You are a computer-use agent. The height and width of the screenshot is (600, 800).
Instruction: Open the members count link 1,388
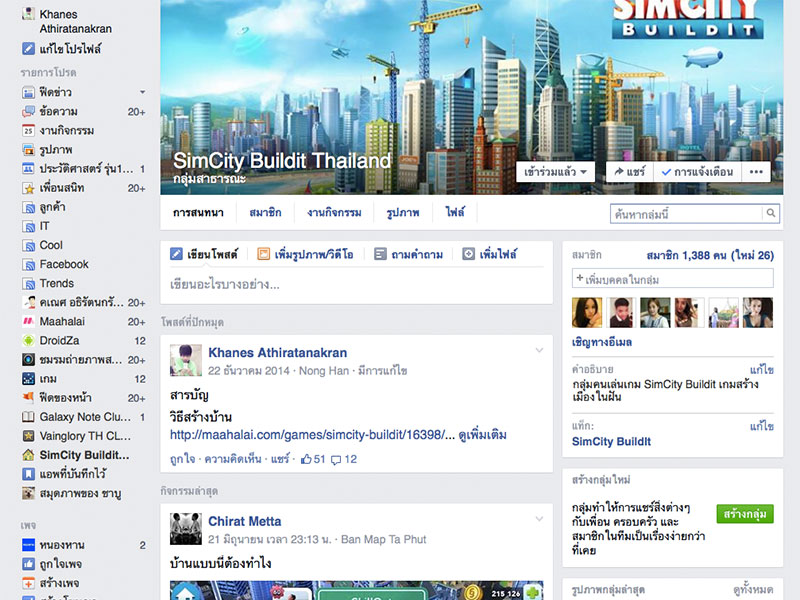coord(710,255)
